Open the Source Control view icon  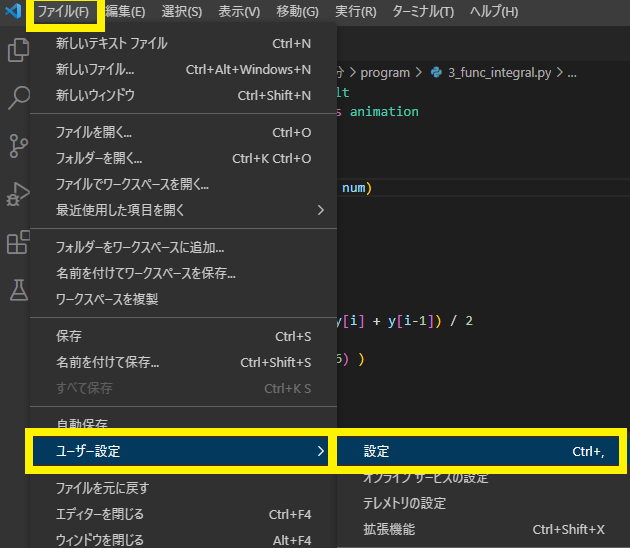click(x=17, y=146)
